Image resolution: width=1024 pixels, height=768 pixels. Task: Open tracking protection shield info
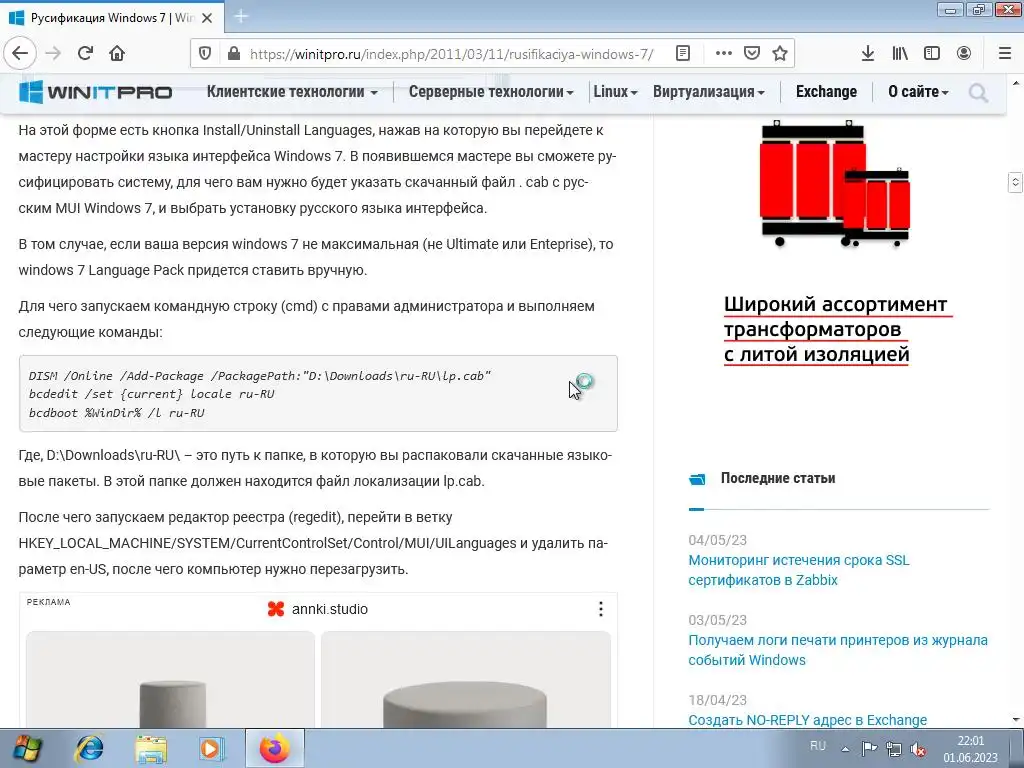pyautogui.click(x=204, y=54)
